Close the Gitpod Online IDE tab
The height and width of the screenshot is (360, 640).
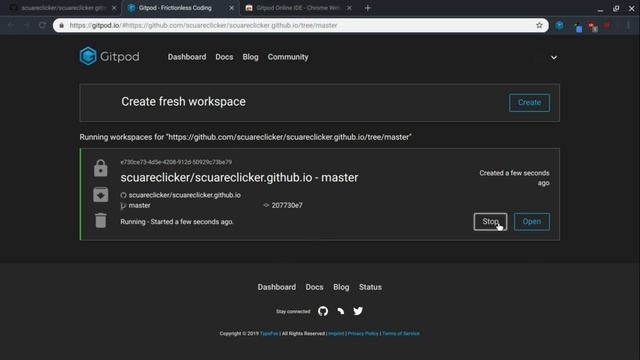coord(349,8)
